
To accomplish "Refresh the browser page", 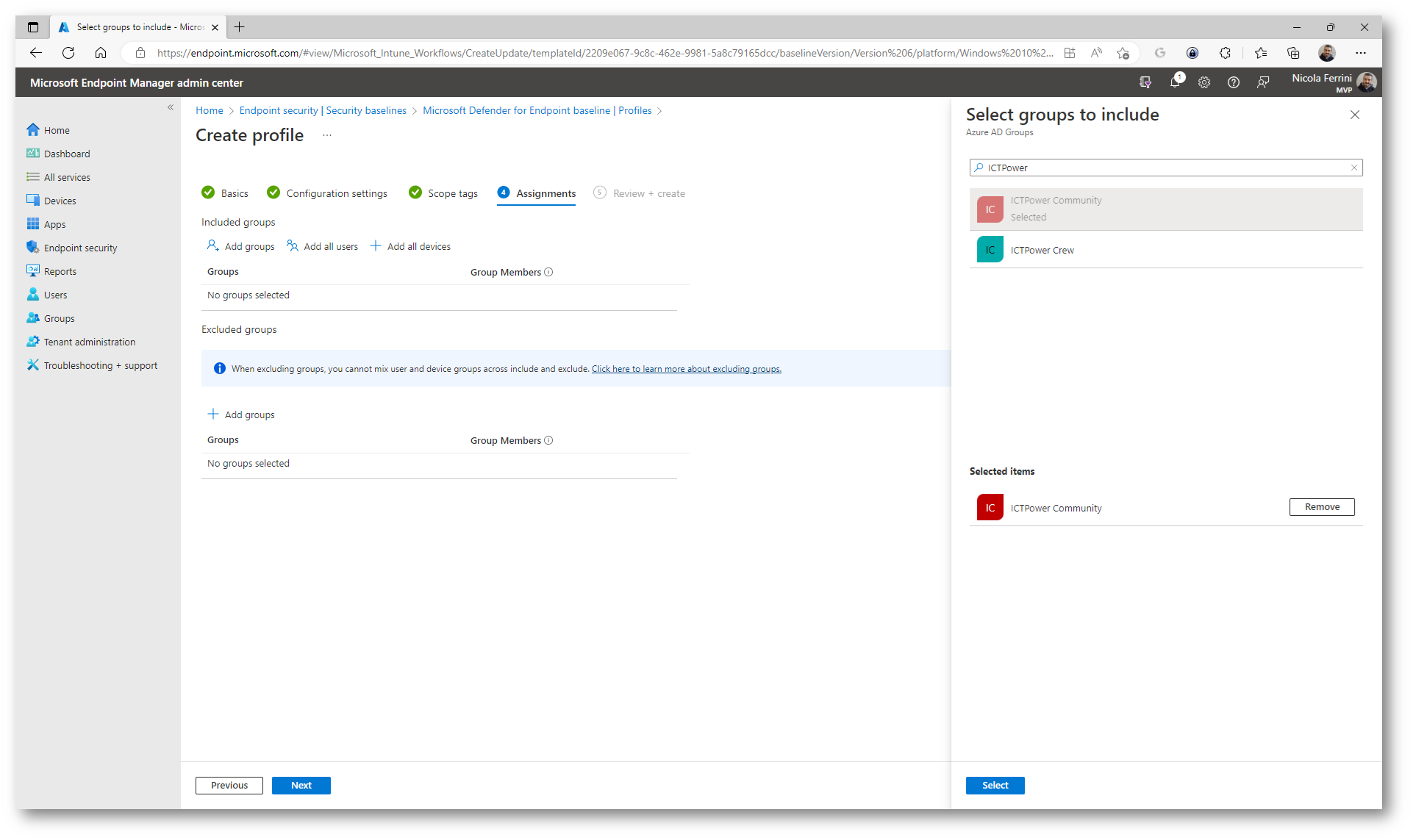I will (x=68, y=53).
